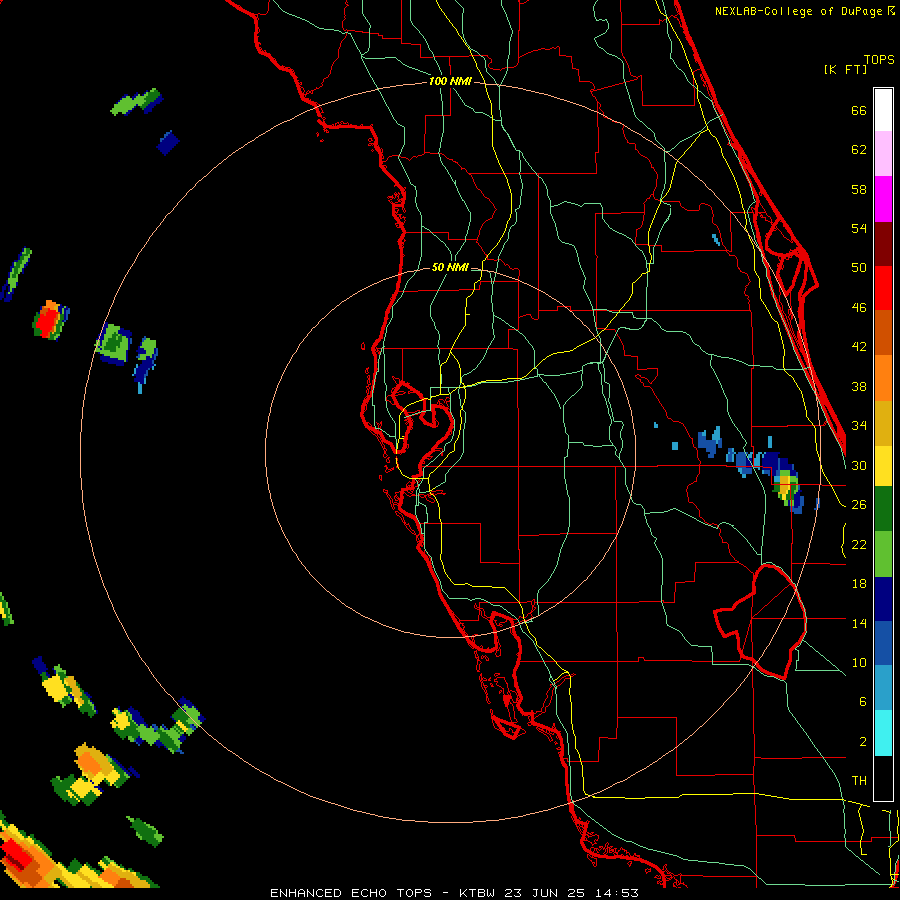Screen dimensions: 900x900
Task: Click the legend value 10
Action: click(x=859, y=662)
